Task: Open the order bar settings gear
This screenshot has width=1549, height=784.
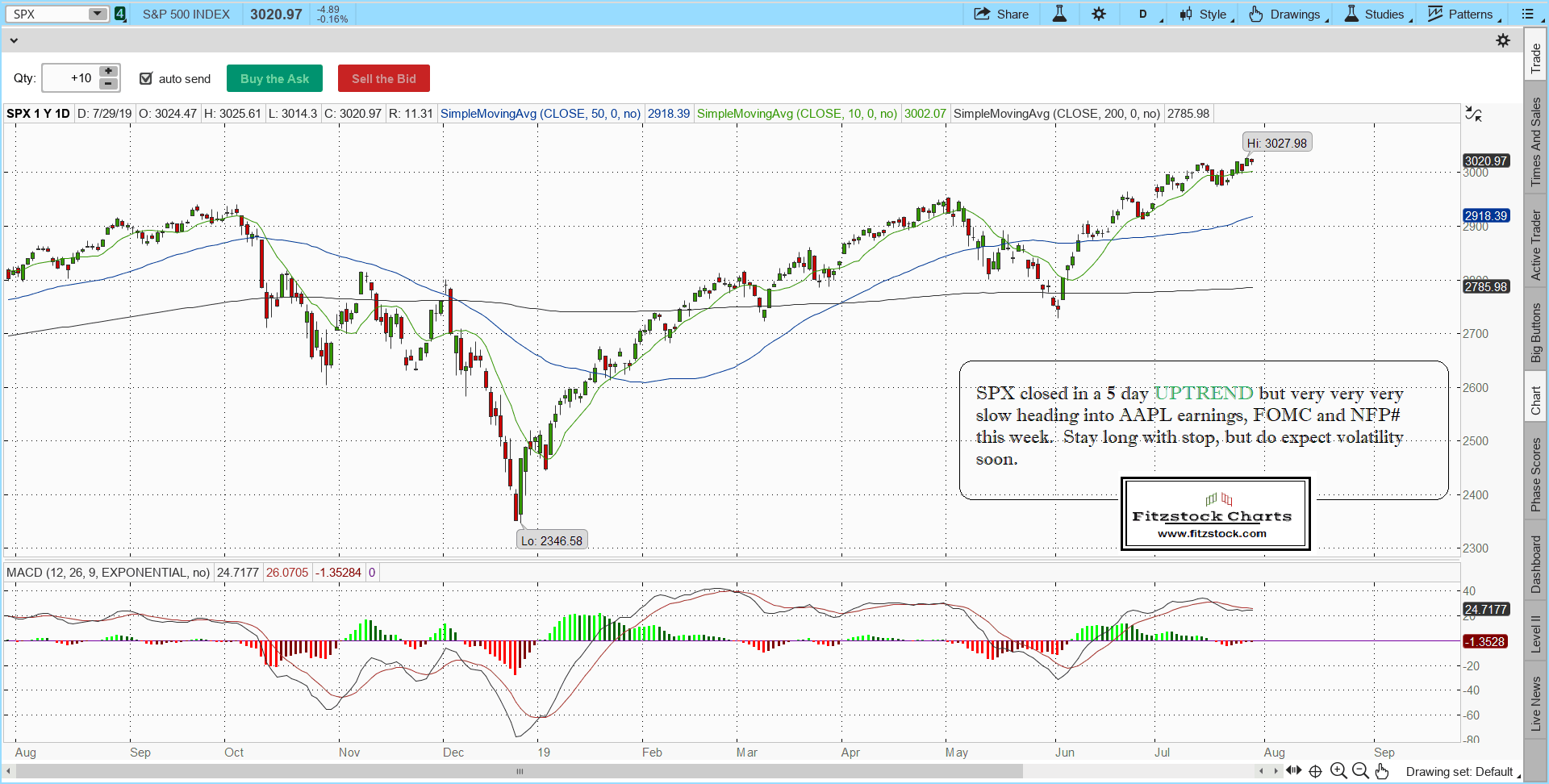Action: coord(1503,40)
